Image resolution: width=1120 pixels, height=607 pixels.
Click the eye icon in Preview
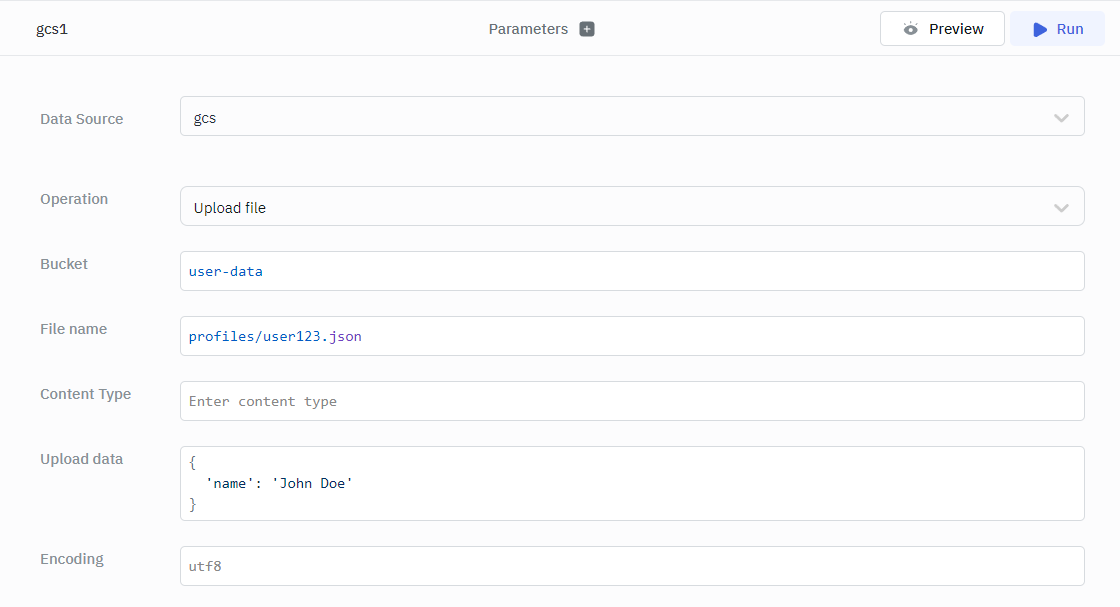pos(910,29)
